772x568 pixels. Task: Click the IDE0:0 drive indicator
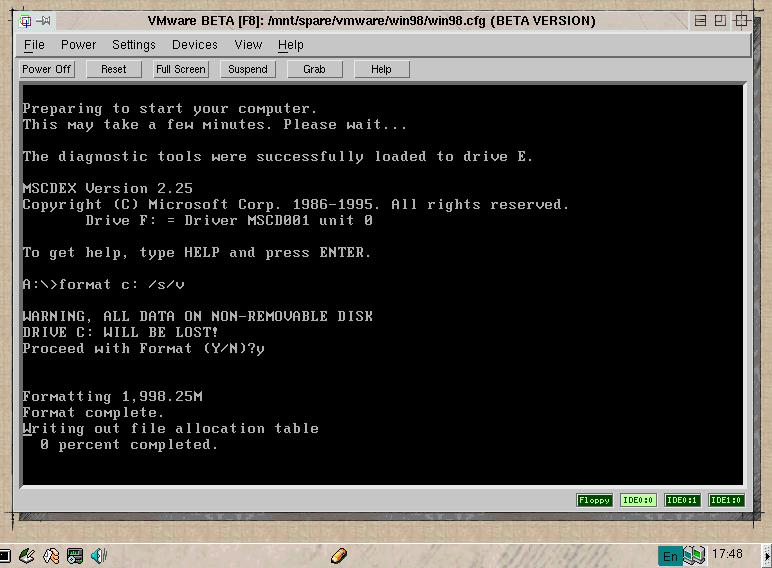638,500
